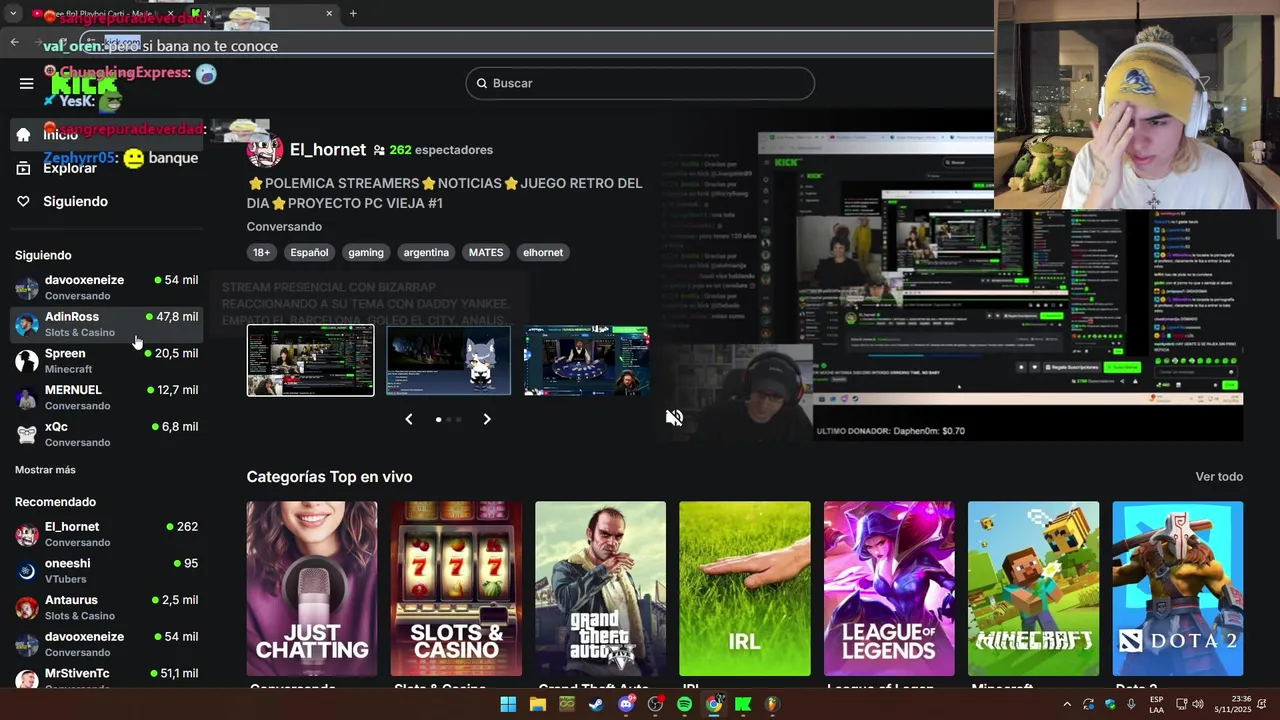Open the microphone tray icon
Screen dimensions: 1280x720
coord(1131,705)
